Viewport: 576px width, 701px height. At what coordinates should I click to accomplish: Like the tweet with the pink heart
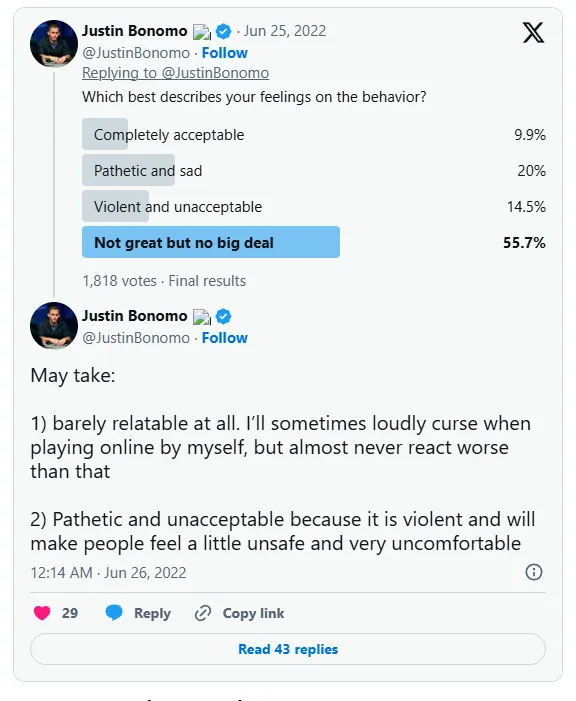[x=42, y=612]
